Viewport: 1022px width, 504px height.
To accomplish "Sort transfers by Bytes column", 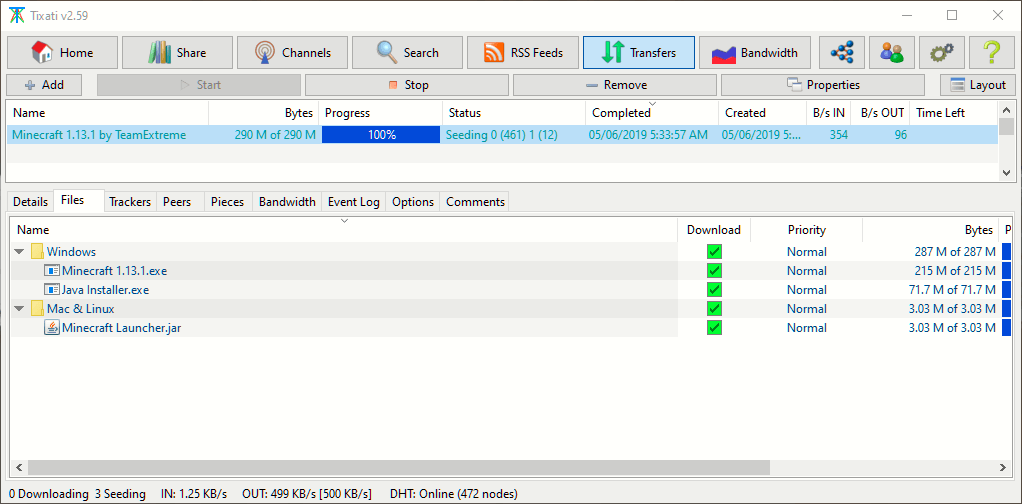I will click(x=264, y=113).
